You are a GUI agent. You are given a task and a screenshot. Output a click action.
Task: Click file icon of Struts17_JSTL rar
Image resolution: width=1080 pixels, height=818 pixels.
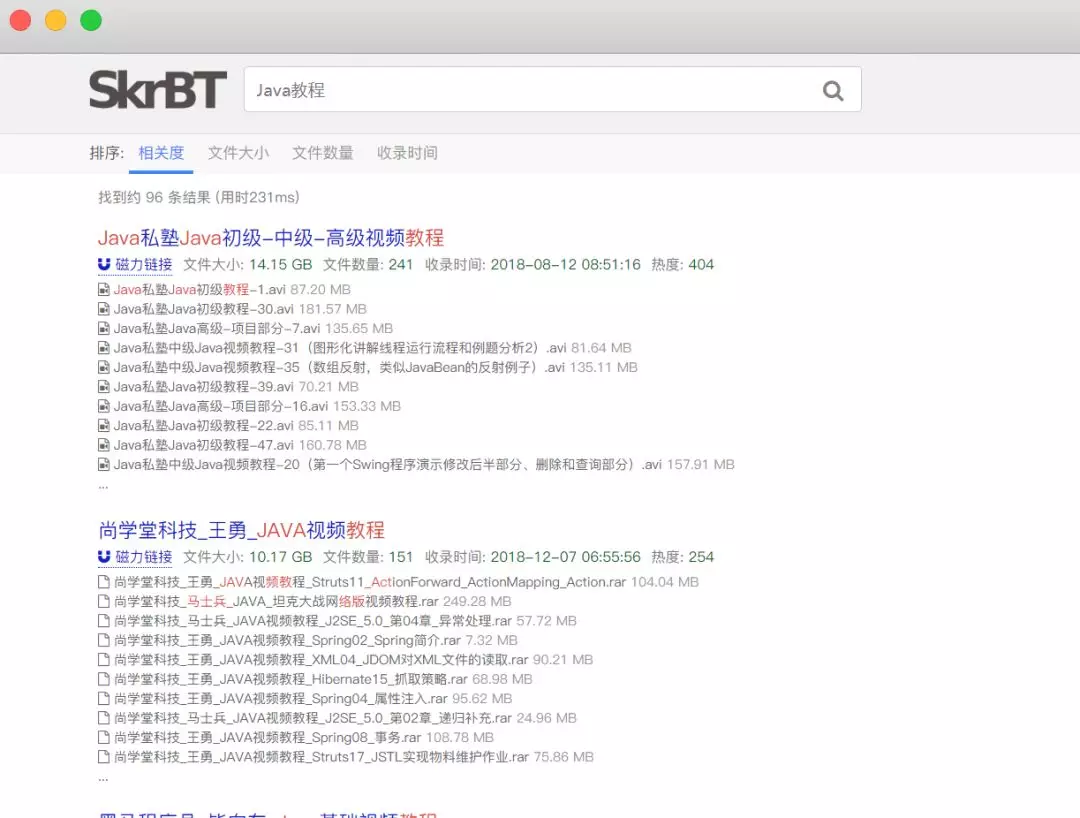103,757
